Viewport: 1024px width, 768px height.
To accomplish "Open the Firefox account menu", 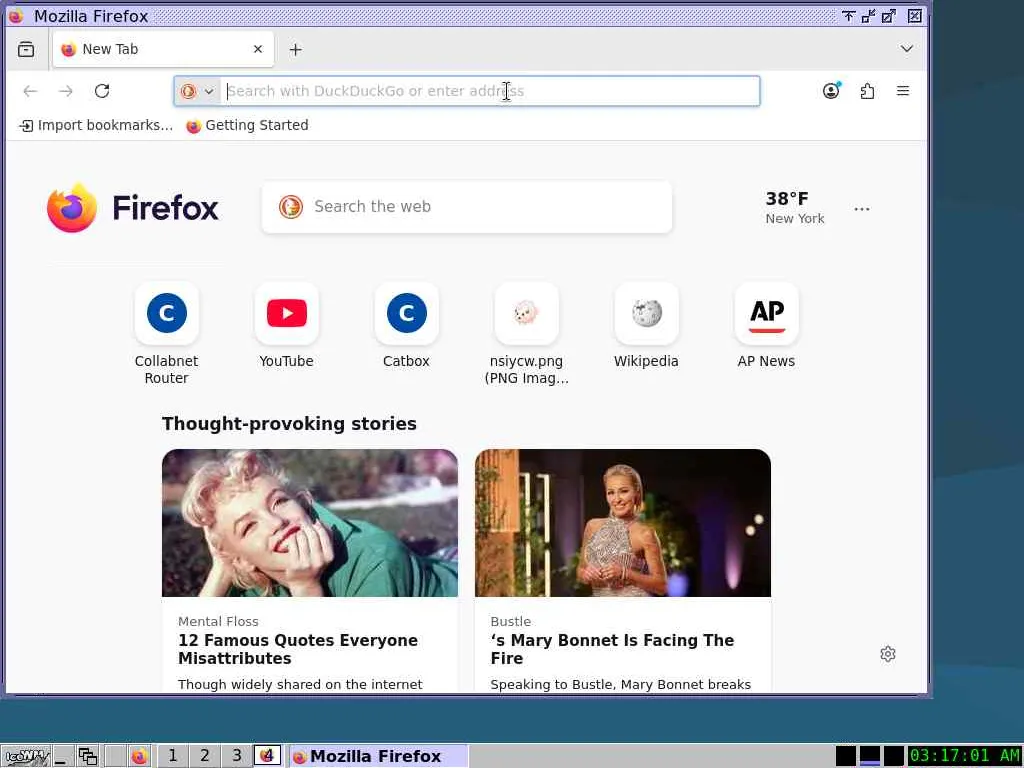I will 831,91.
